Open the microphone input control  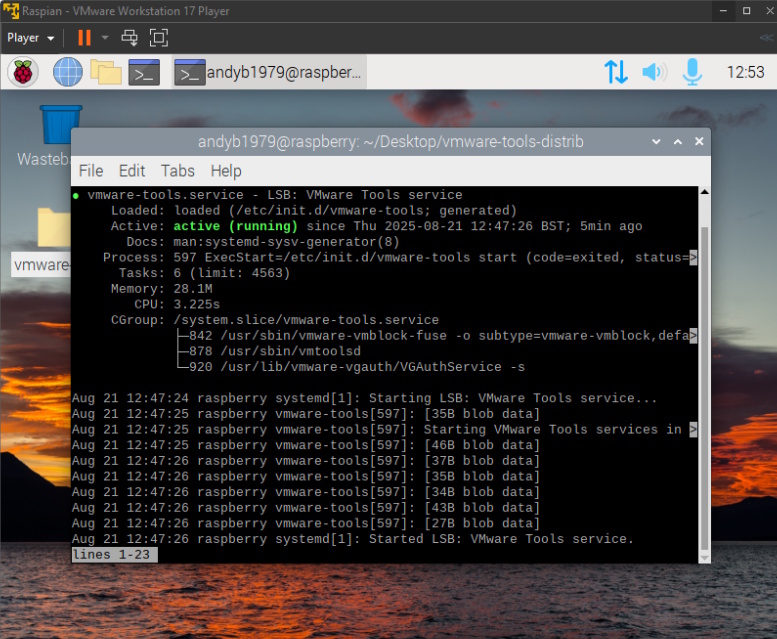692,72
